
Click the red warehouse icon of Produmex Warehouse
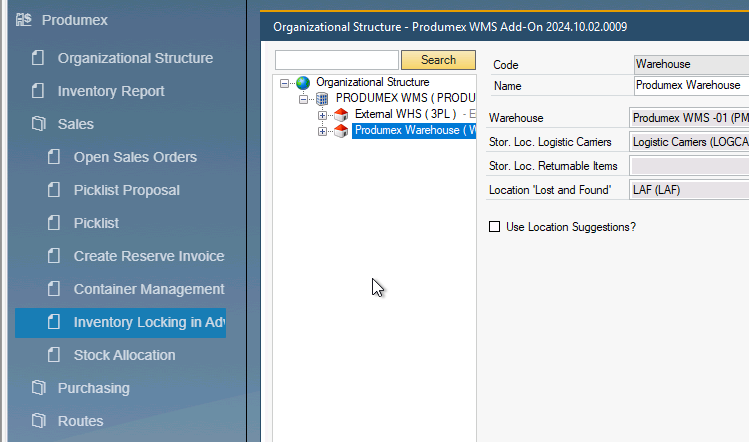(x=341, y=131)
